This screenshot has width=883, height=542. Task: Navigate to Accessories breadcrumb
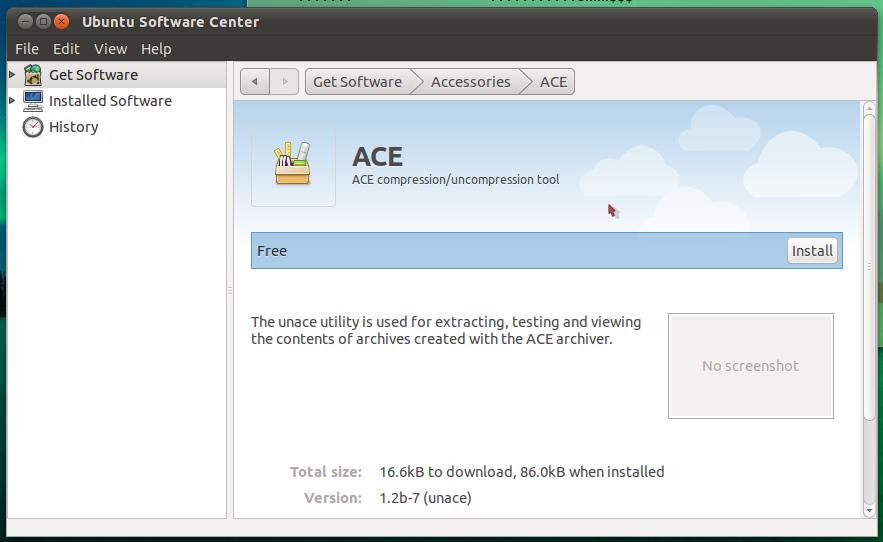(x=471, y=82)
